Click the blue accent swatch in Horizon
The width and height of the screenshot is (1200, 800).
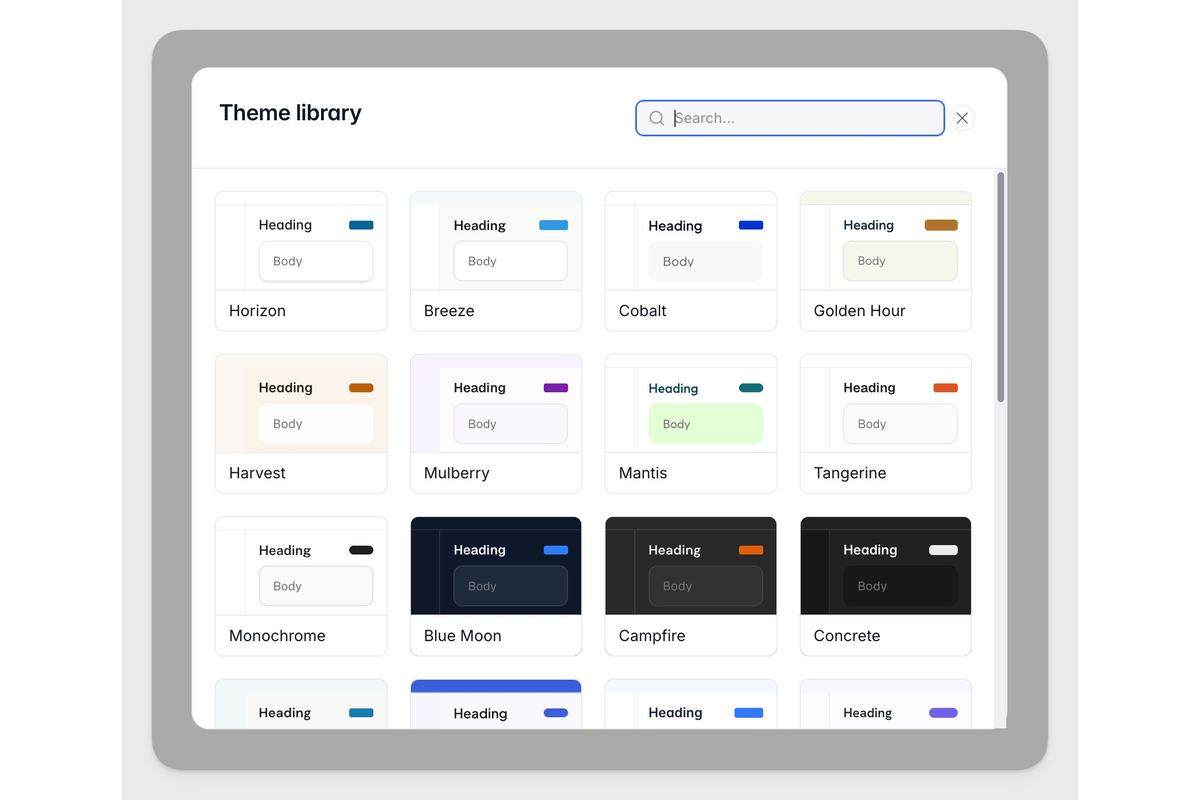[361, 225]
